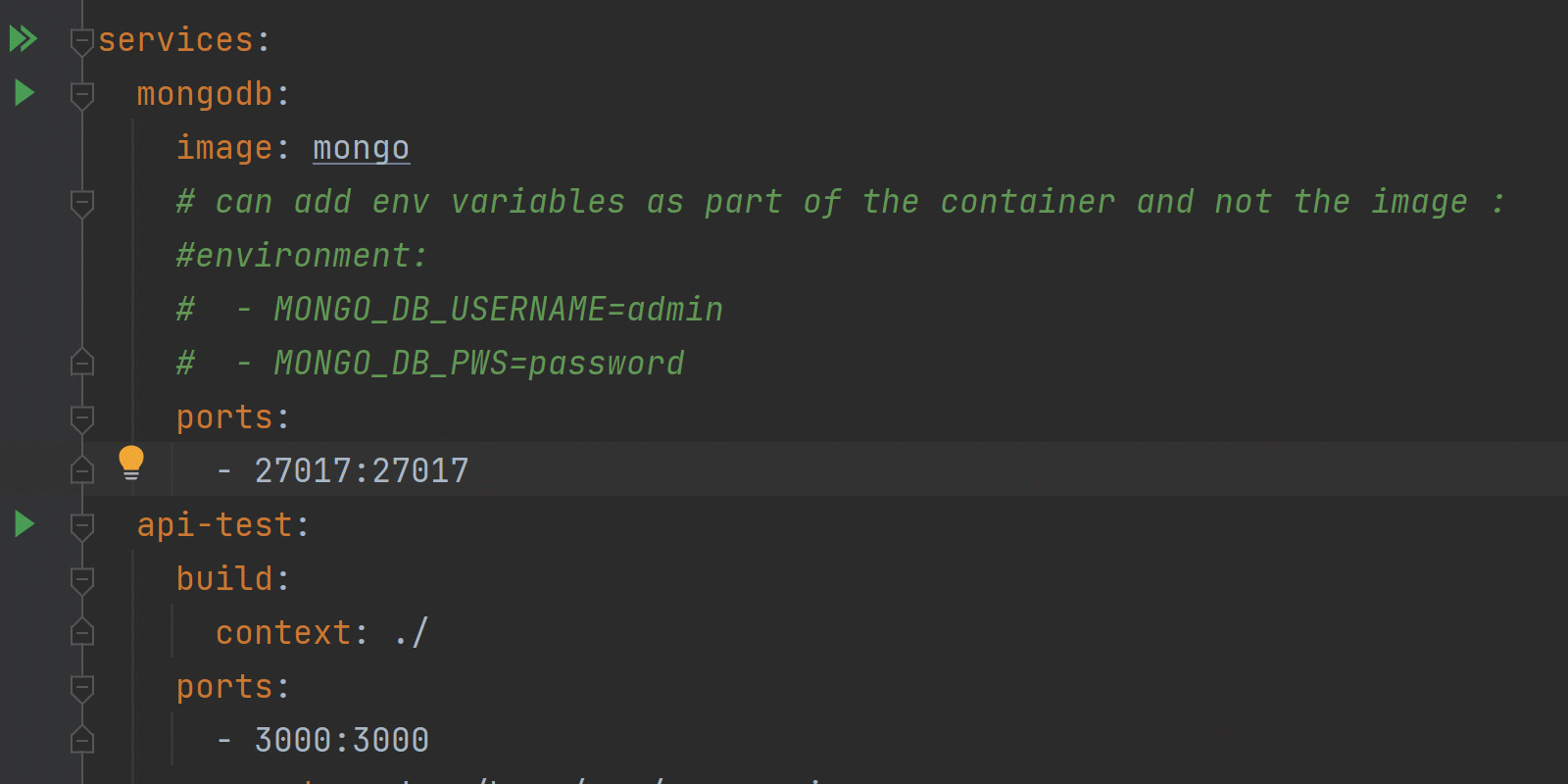Collapse the services block fold marker
The image size is (1568, 784).
(x=82, y=41)
